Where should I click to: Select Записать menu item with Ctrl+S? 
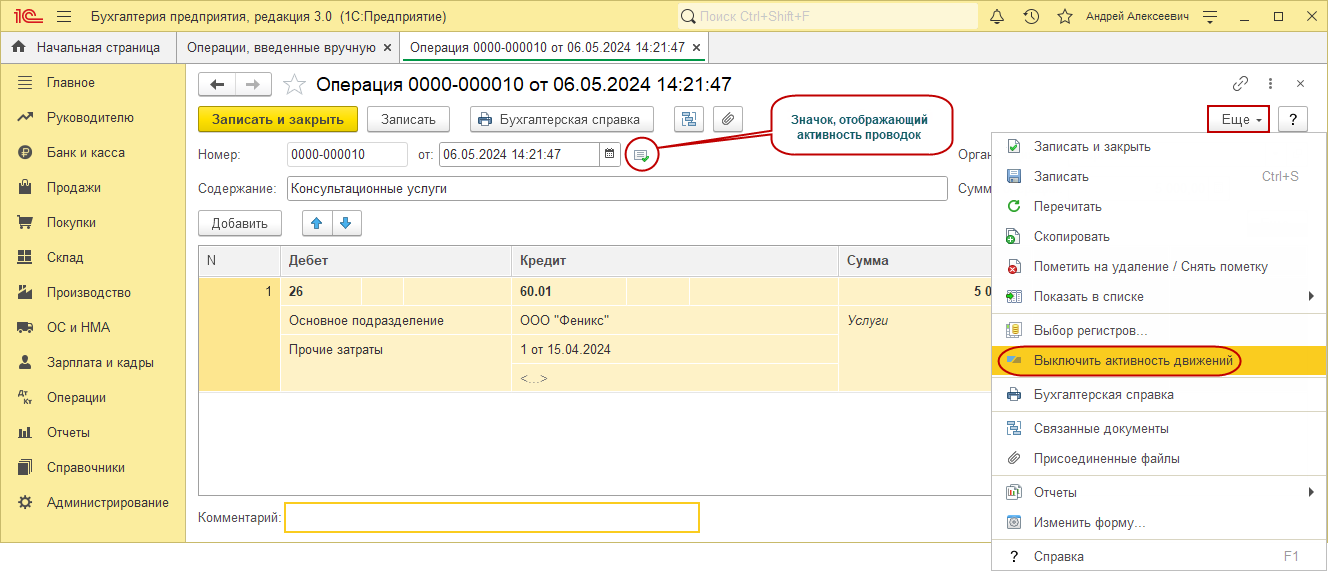[x=1160, y=176]
